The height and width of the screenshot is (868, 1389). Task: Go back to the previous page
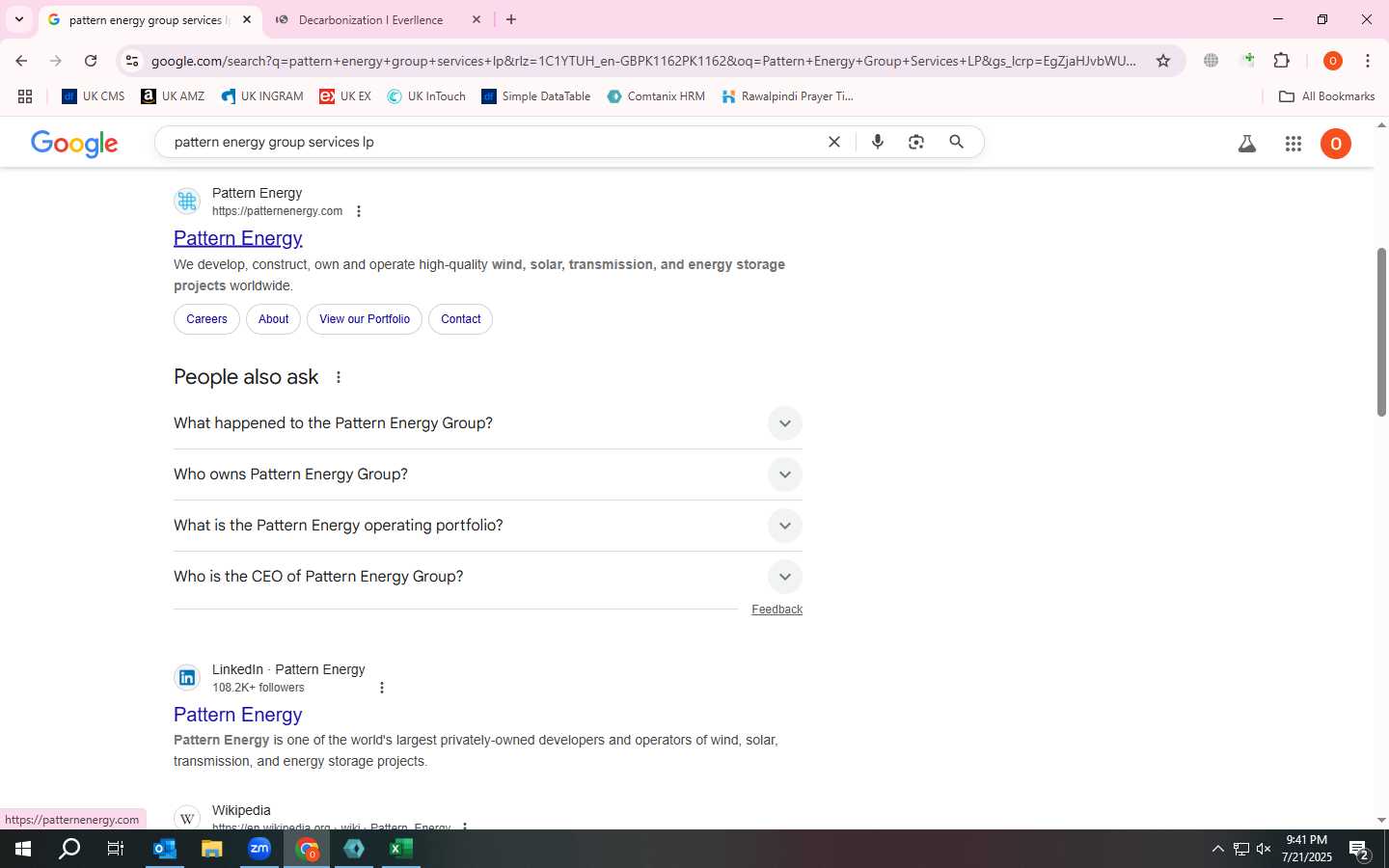click(21, 61)
